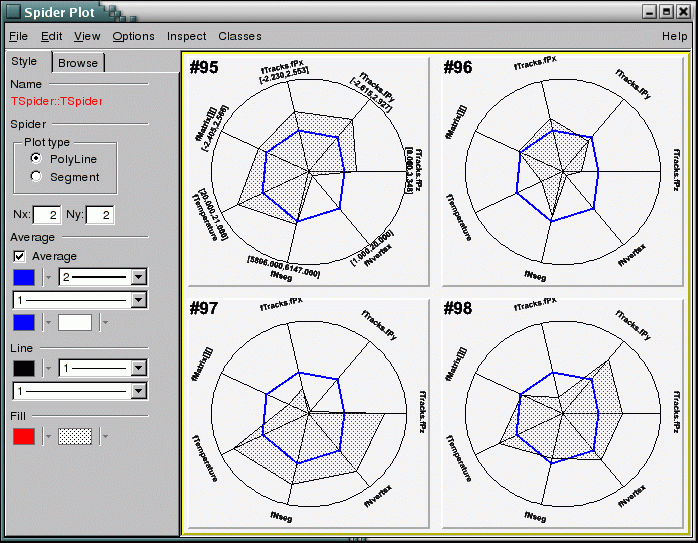Click the fTemperature label in plot #97
The width and height of the screenshot is (698, 543).
[205, 458]
